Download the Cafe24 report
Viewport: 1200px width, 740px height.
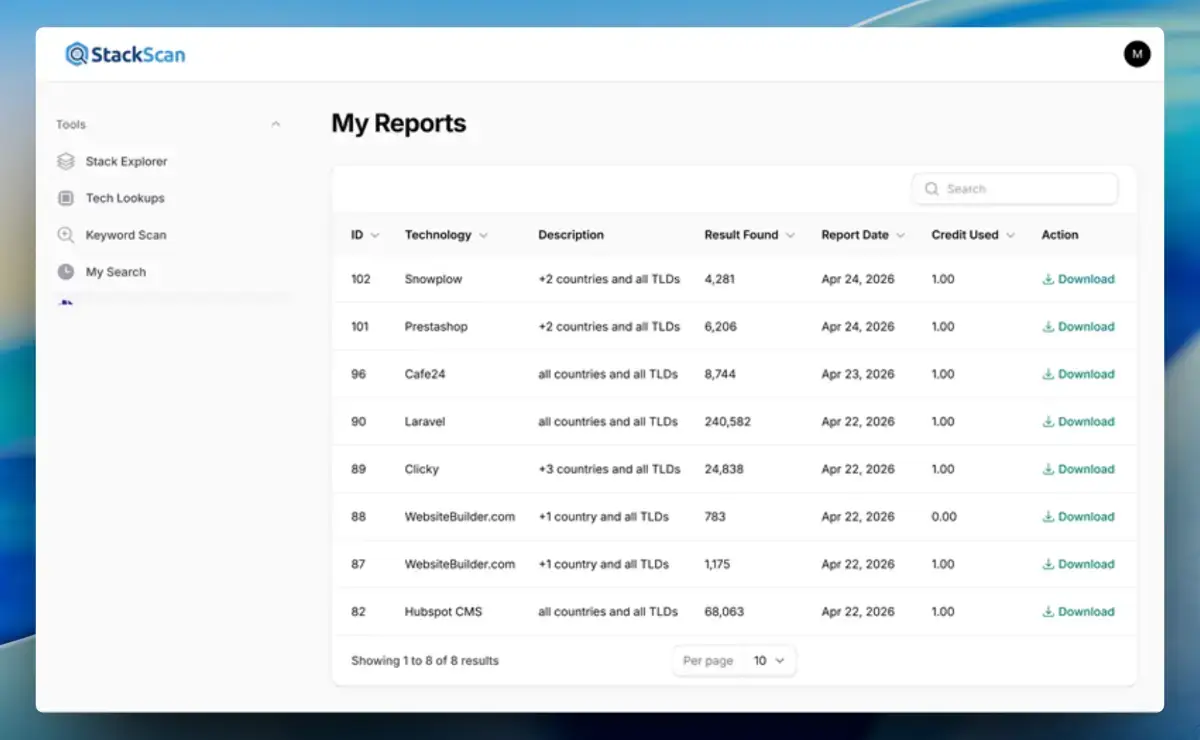1078,375
